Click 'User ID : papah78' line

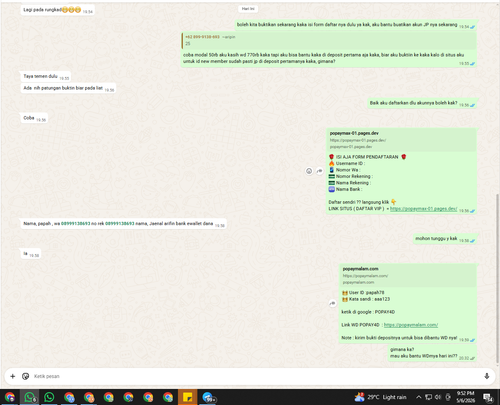click(x=363, y=292)
